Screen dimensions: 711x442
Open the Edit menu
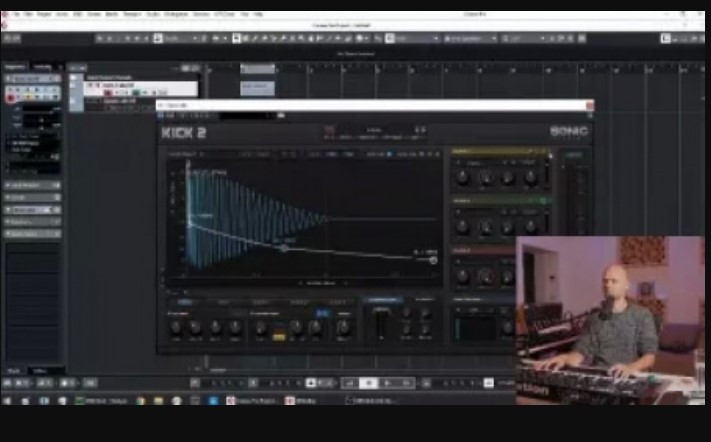click(x=29, y=15)
